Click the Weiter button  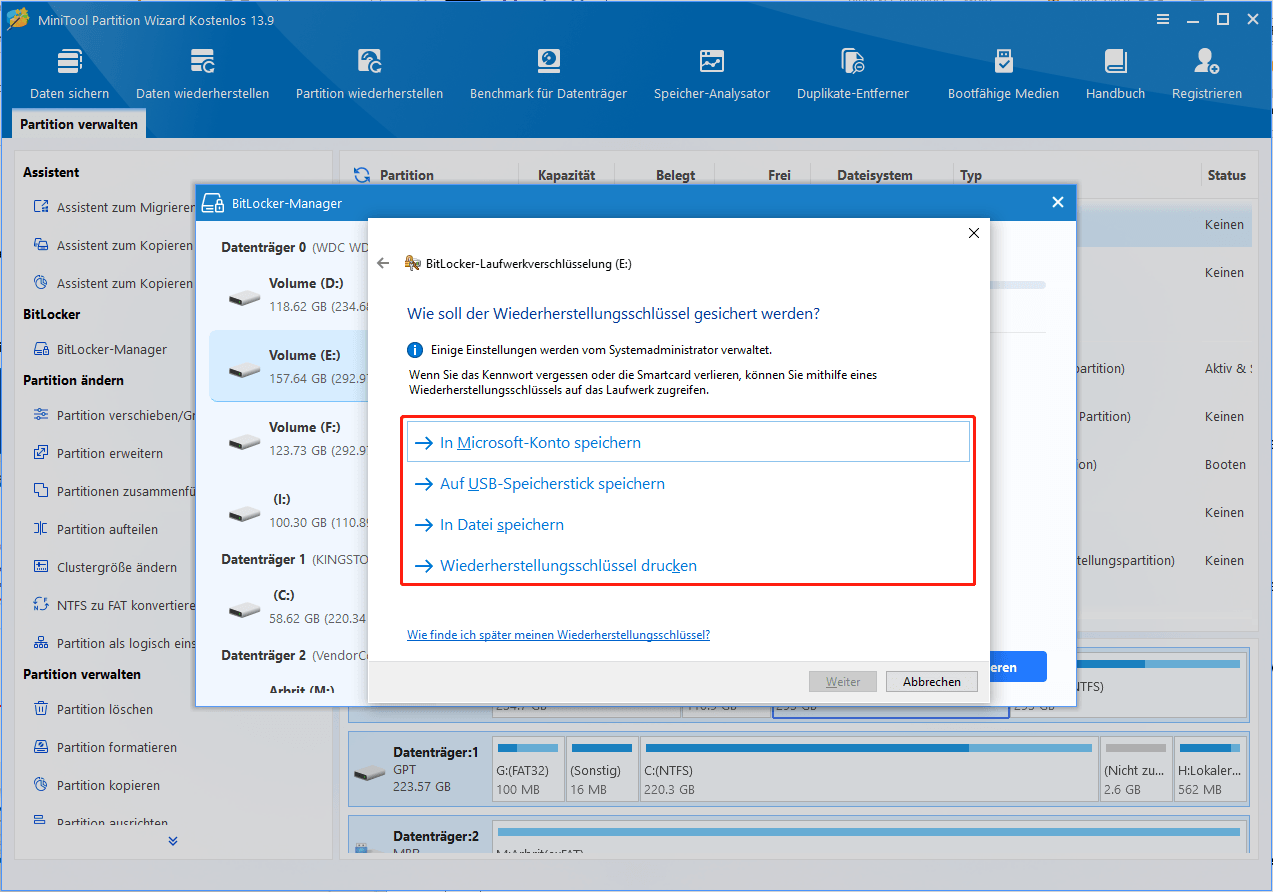(843, 682)
